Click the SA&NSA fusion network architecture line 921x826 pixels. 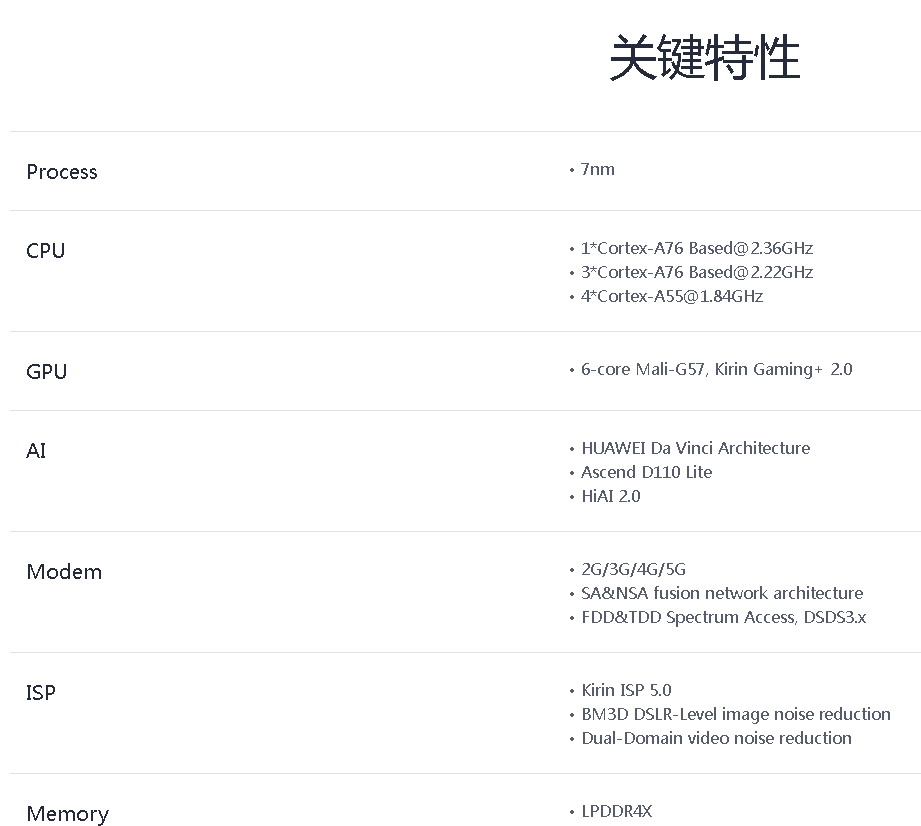pyautogui.click(x=722, y=593)
